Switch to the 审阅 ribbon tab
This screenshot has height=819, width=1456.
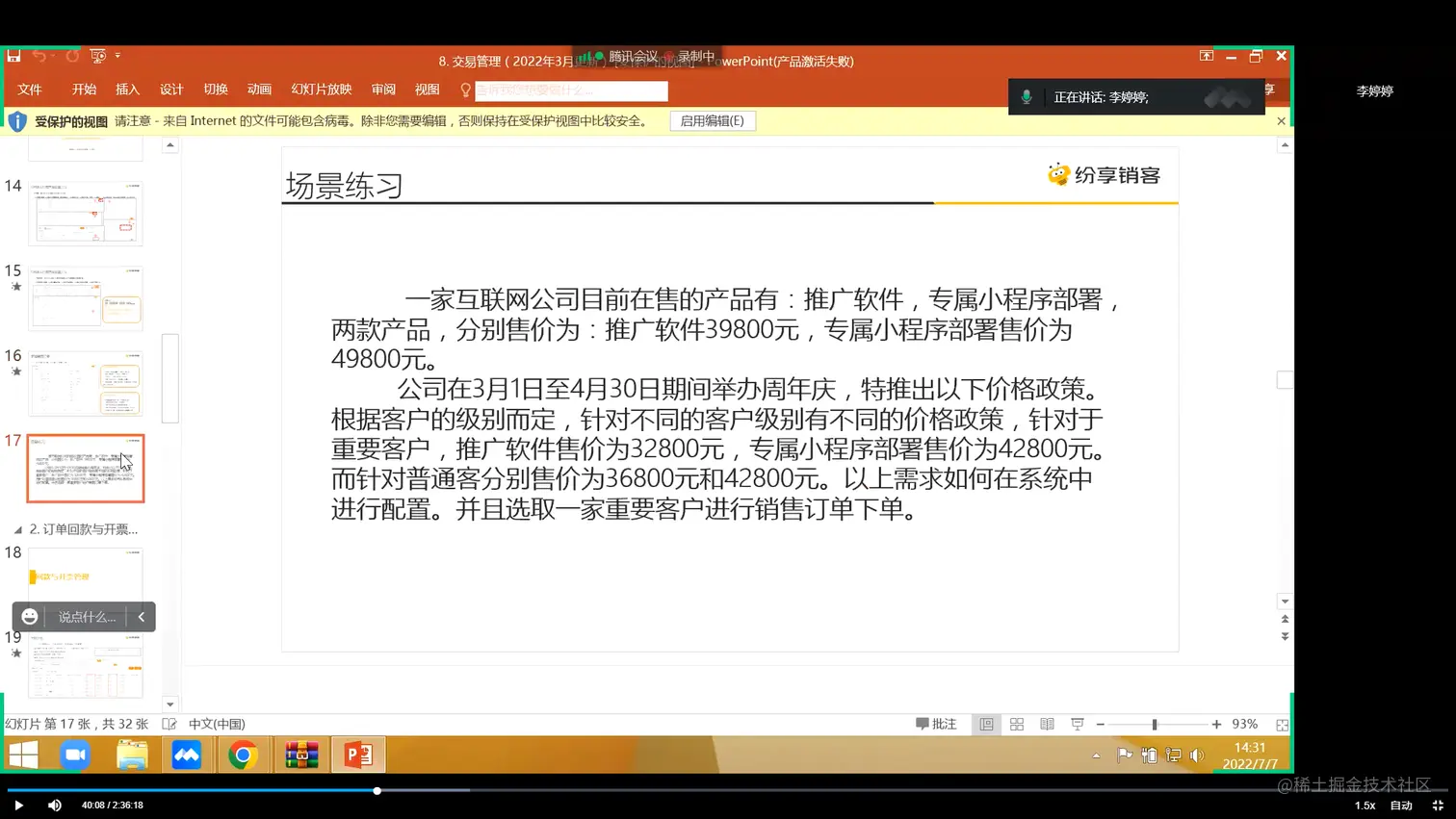383,90
